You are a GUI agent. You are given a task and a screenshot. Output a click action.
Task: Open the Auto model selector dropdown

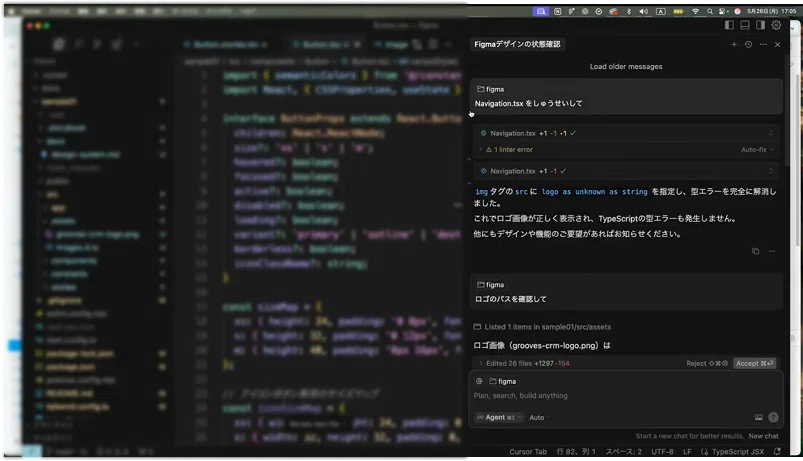coord(539,417)
